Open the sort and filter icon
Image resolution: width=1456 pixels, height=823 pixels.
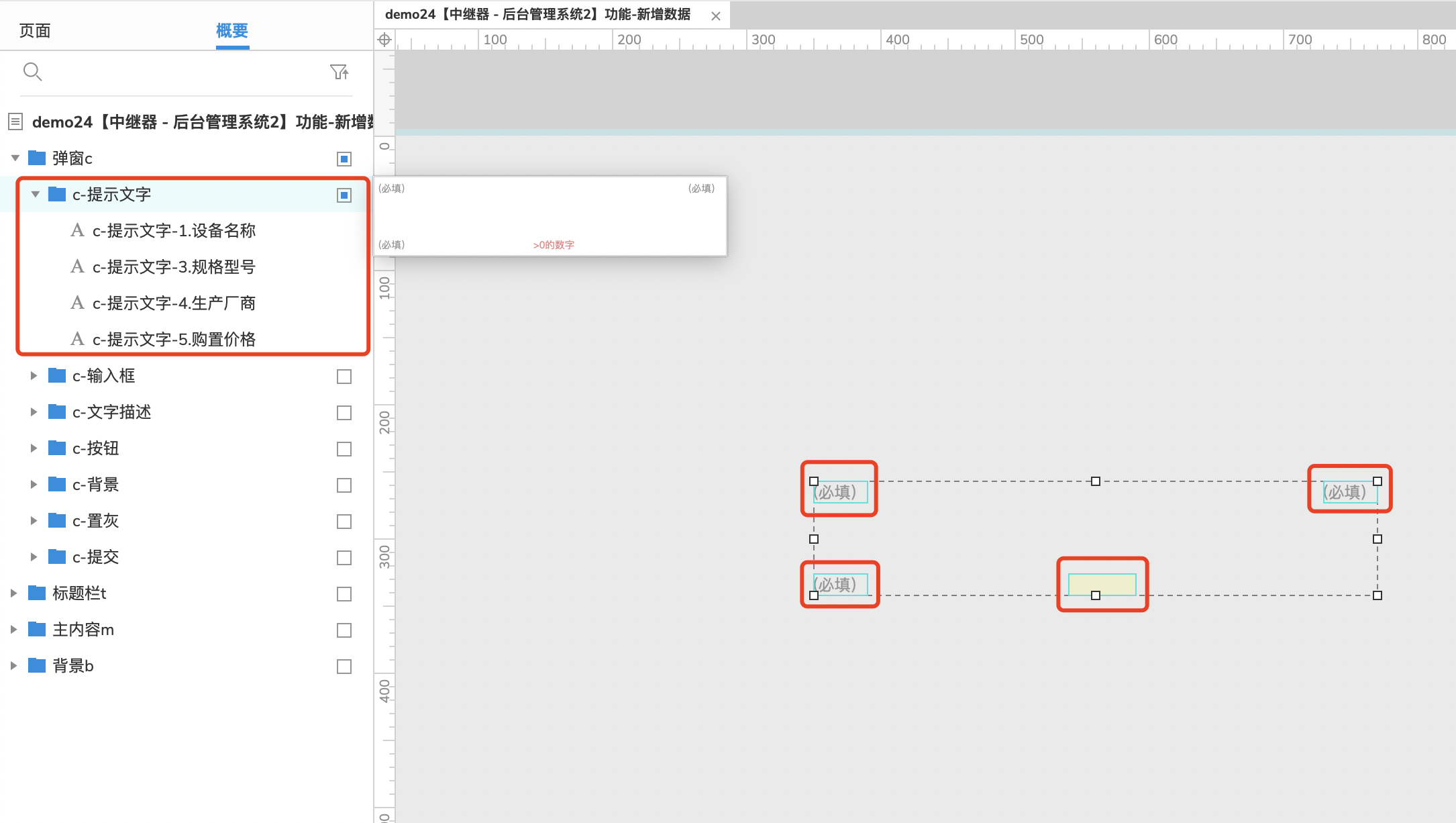pos(340,72)
